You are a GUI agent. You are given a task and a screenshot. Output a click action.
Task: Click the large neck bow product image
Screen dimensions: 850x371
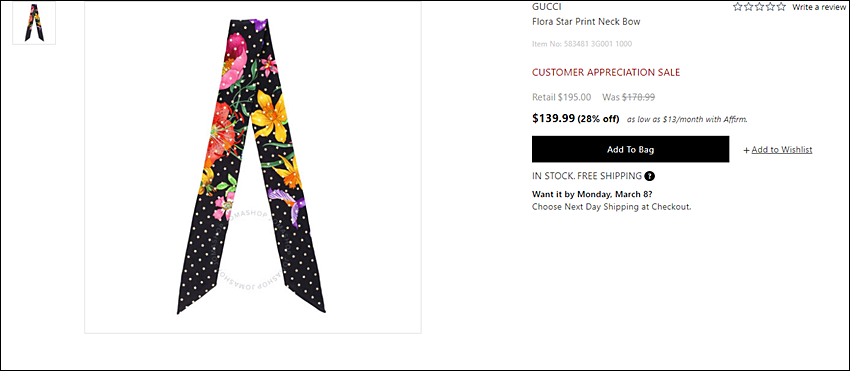(253, 167)
